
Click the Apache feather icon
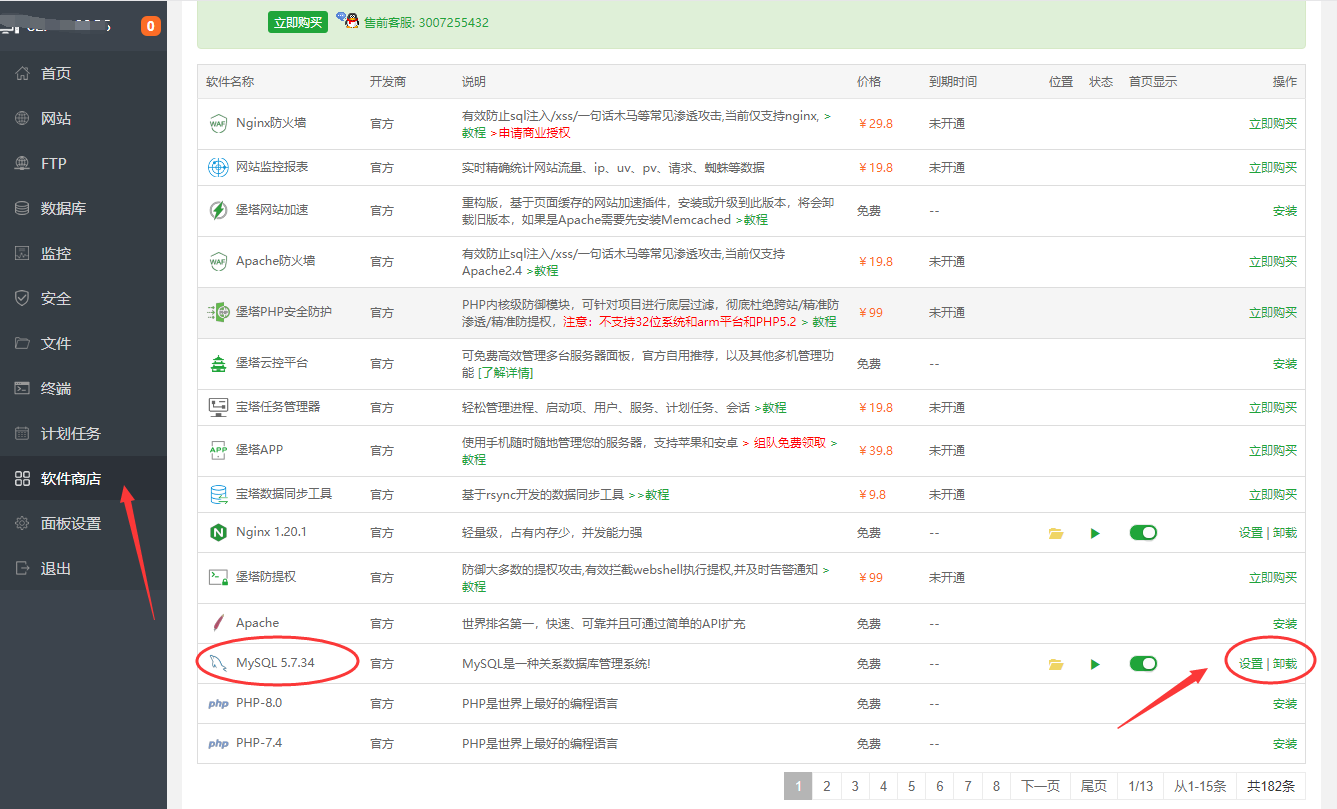pos(218,623)
